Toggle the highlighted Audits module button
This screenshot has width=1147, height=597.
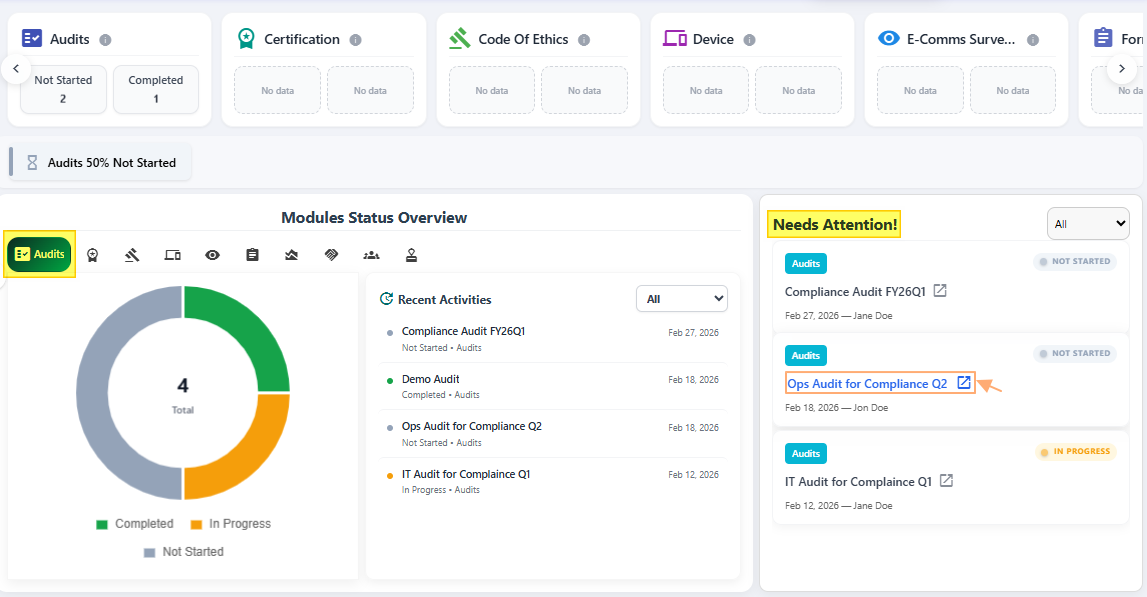tap(39, 254)
